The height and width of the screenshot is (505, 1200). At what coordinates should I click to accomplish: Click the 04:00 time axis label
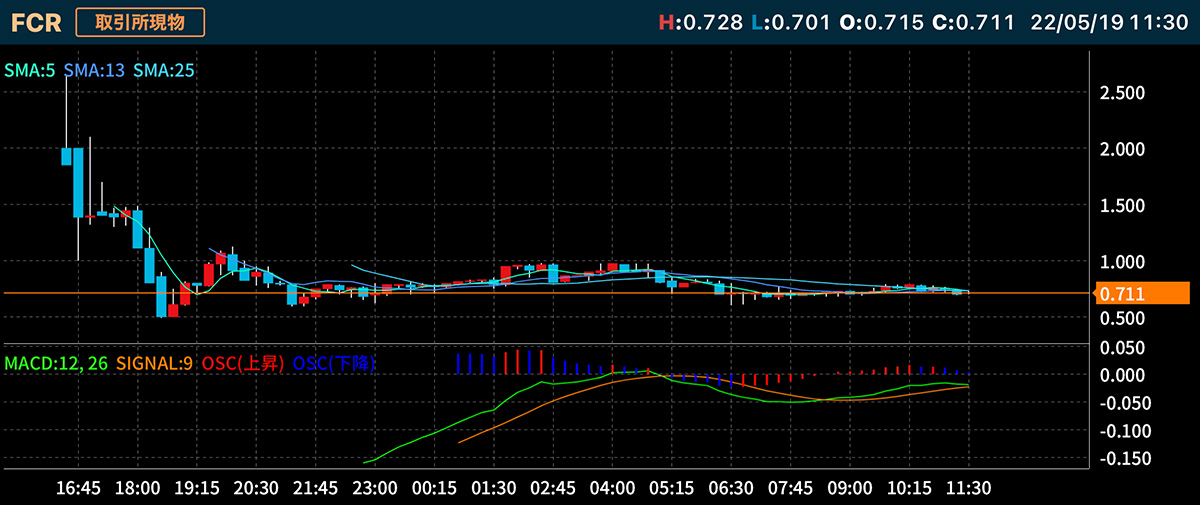pos(612,489)
